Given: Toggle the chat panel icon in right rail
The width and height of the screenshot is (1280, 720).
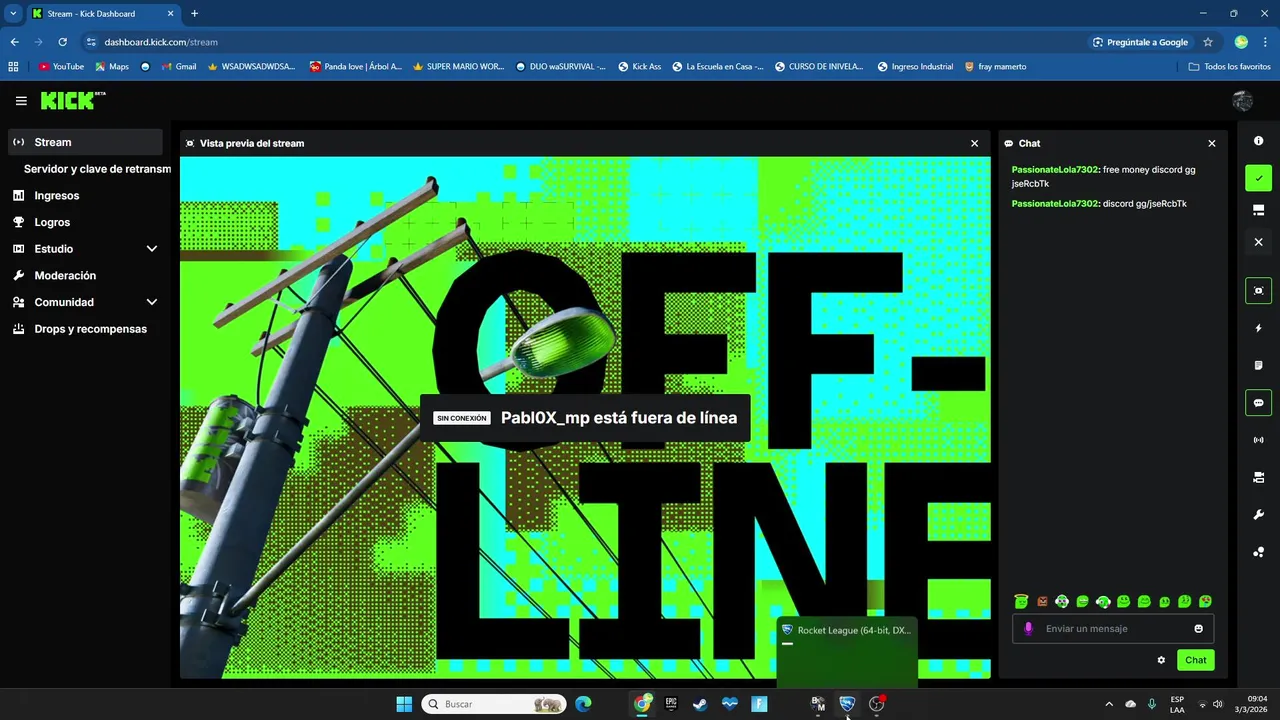Looking at the screenshot, I should (x=1258, y=403).
